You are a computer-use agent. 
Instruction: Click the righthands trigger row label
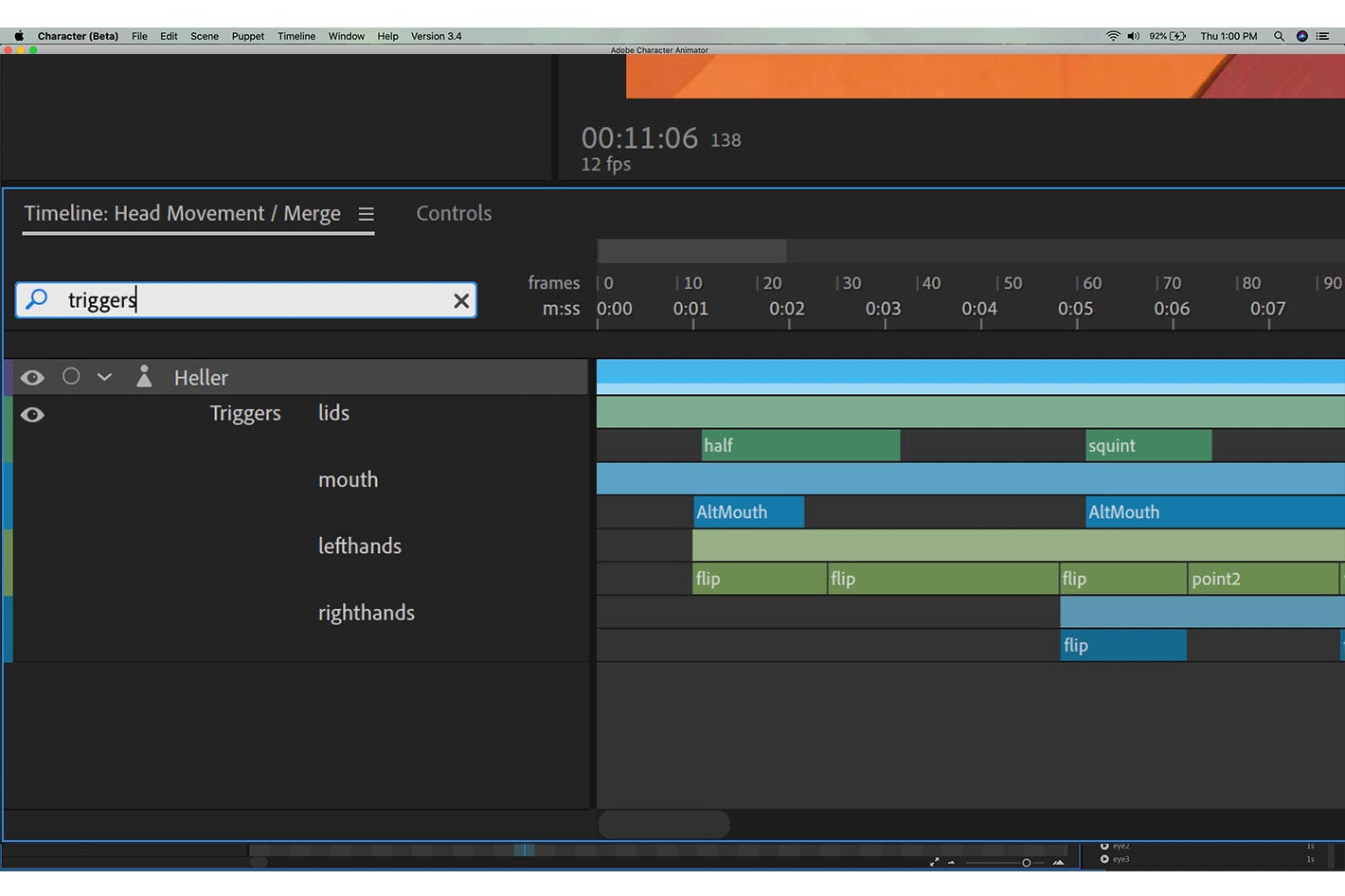(x=367, y=613)
